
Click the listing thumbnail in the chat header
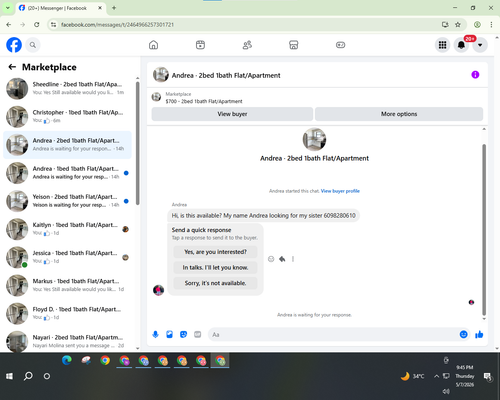(161, 75)
